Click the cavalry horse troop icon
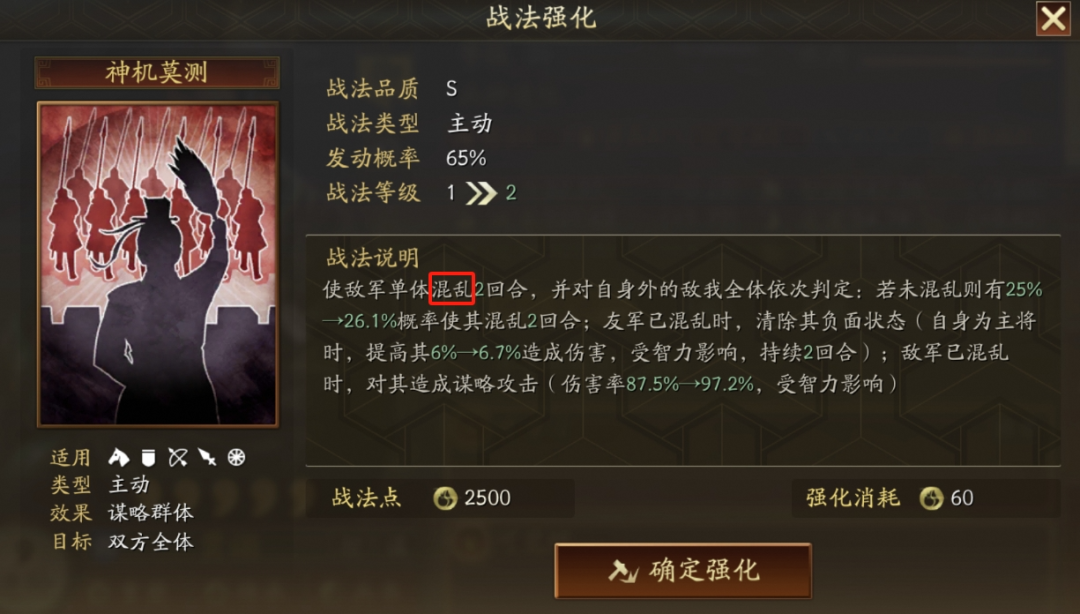 118,457
